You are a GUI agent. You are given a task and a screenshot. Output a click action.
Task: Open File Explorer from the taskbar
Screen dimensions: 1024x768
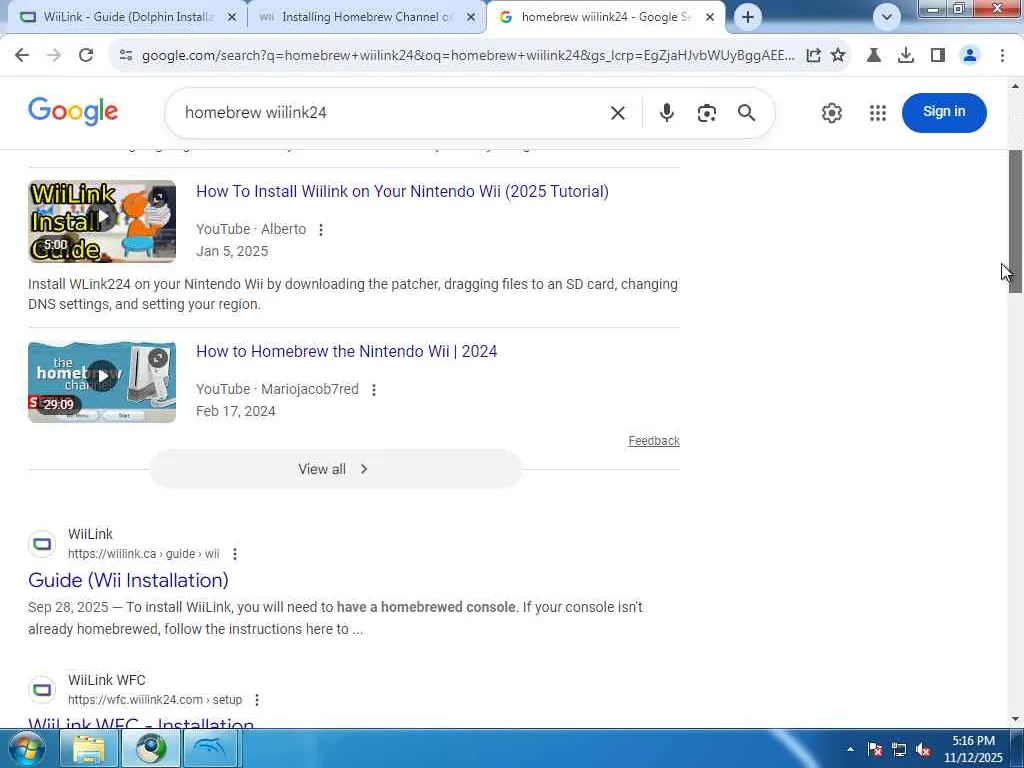89,749
